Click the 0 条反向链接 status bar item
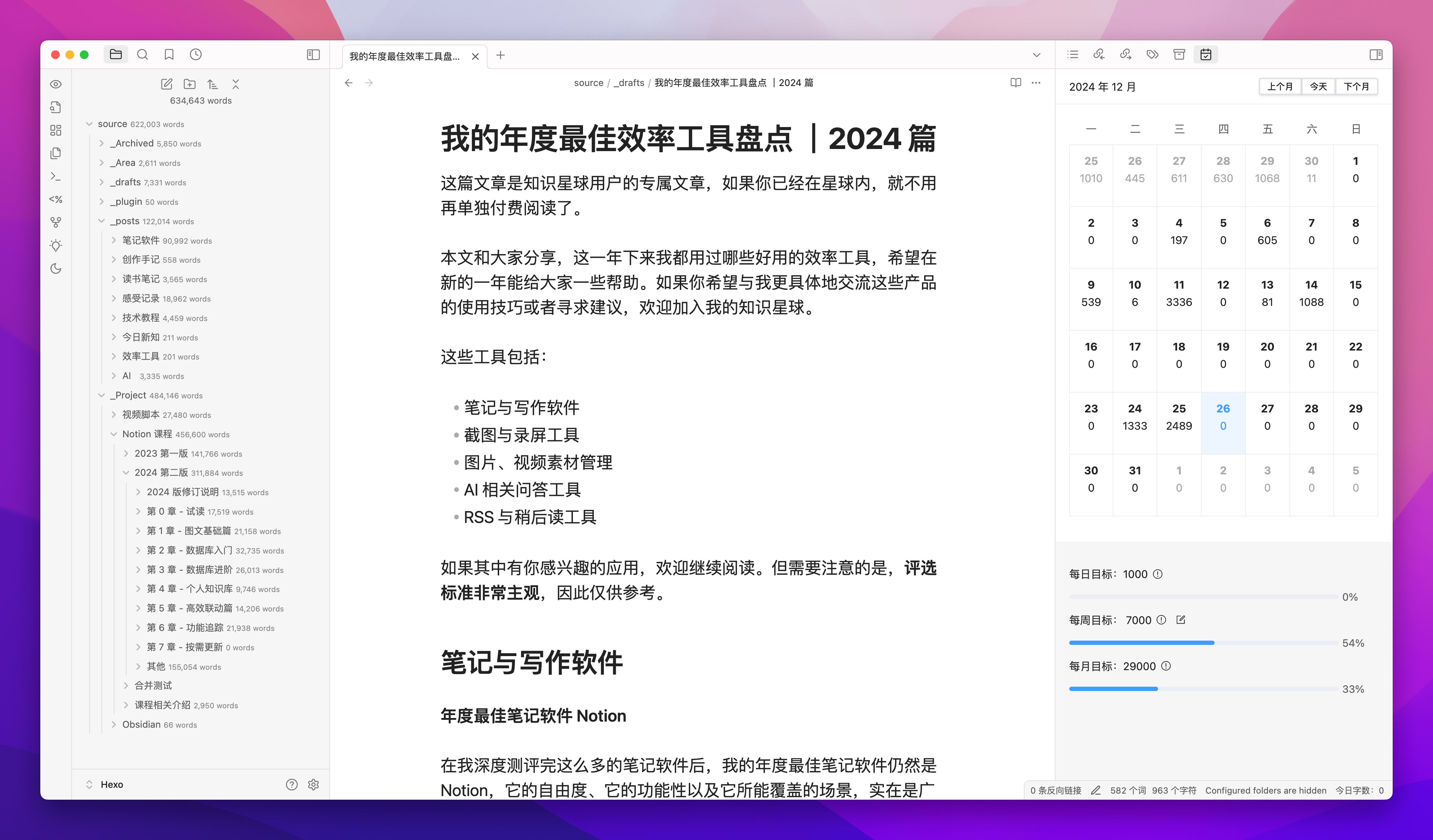Screen dimensions: 1433x840 tap(1056, 791)
